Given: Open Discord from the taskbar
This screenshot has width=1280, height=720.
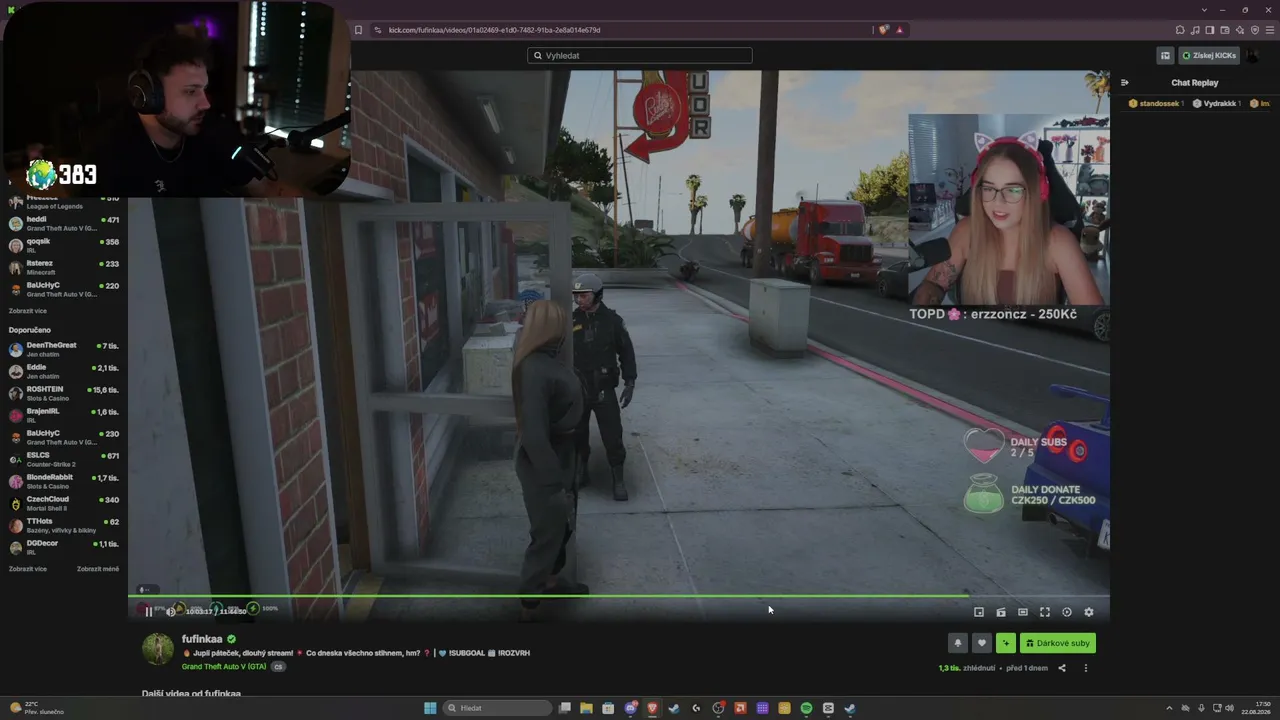Looking at the screenshot, I should point(630,708).
